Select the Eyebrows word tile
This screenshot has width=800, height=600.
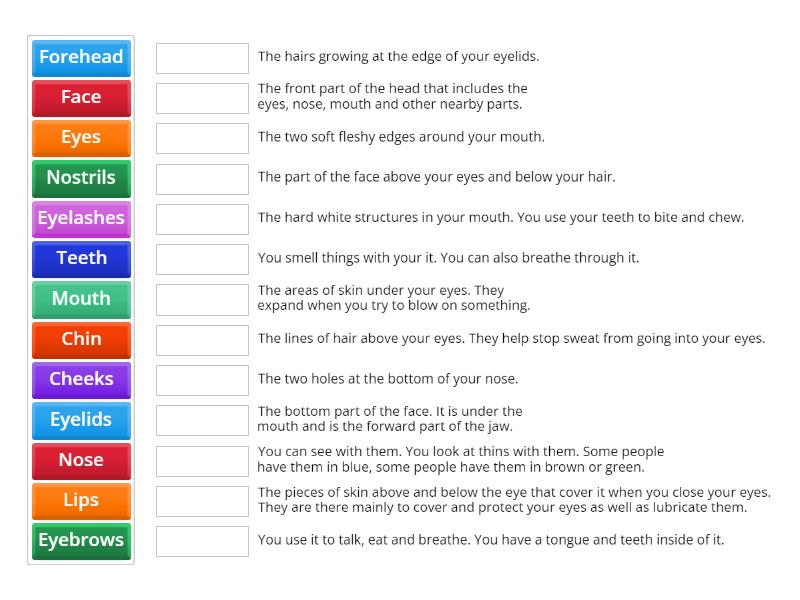pos(80,541)
